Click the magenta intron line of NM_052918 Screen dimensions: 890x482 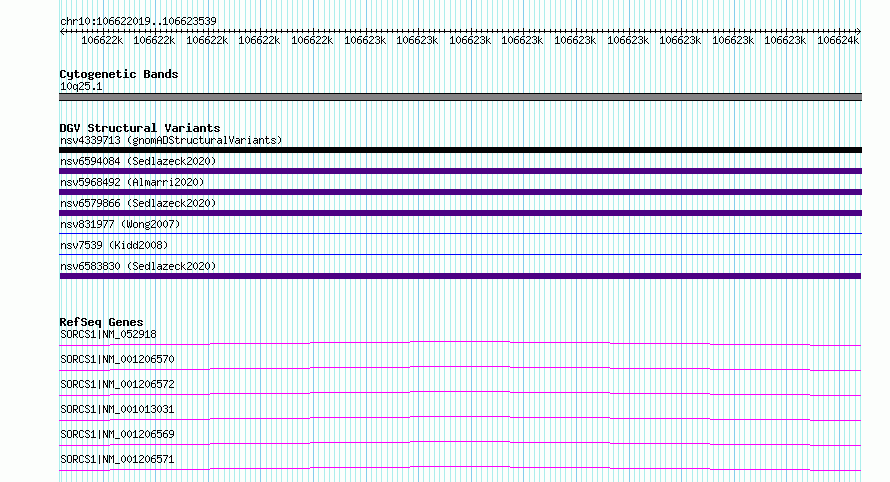click(x=460, y=343)
